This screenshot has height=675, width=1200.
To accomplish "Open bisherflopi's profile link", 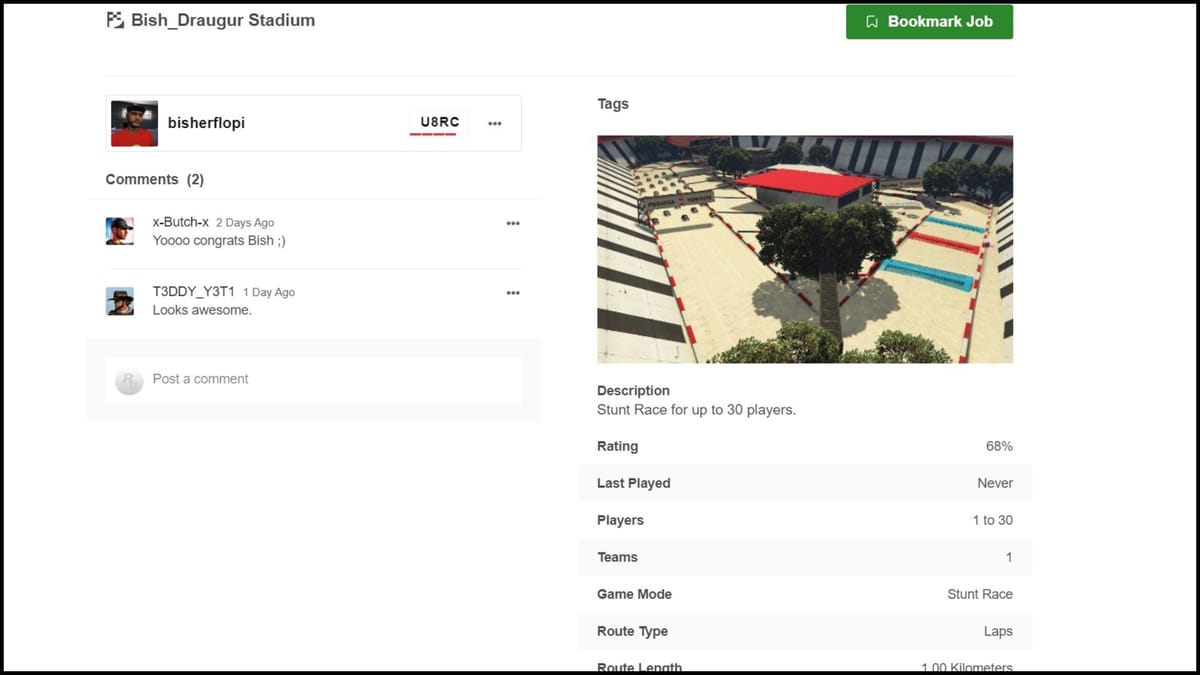I will pyautogui.click(x=206, y=122).
